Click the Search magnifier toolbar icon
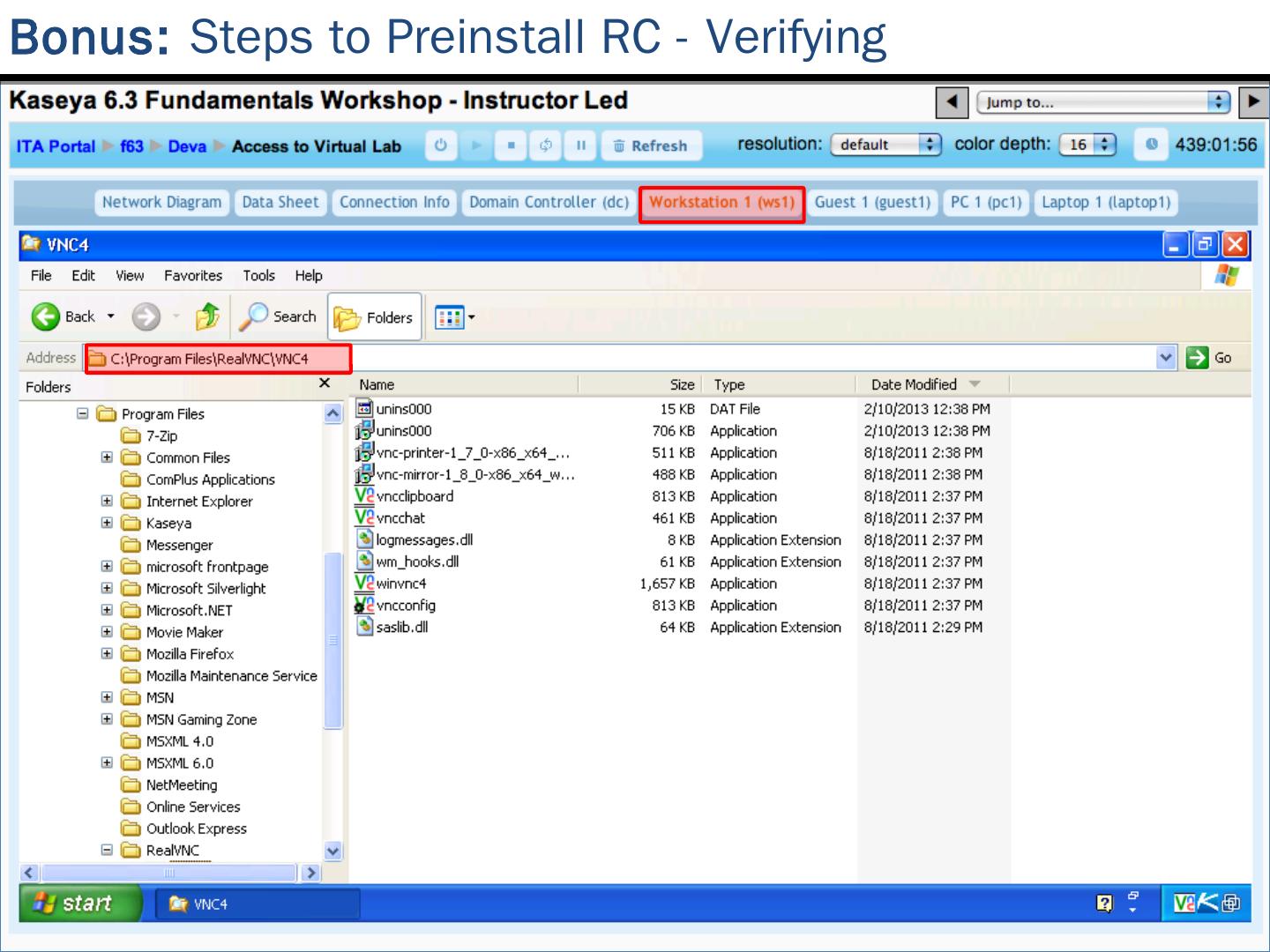The width and height of the screenshot is (1270, 952). tap(255, 316)
